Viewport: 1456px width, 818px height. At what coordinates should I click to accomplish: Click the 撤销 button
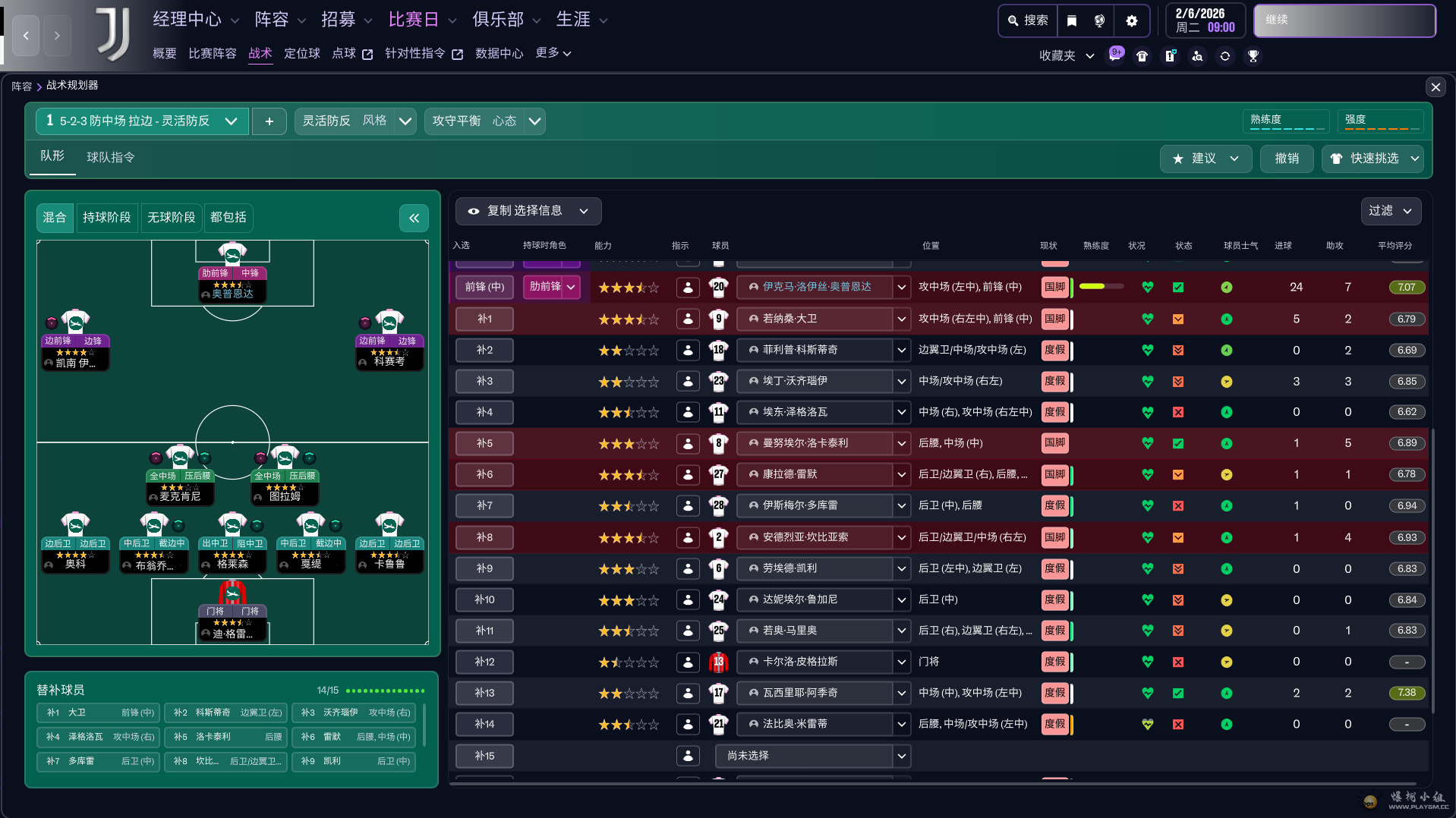pyautogui.click(x=1286, y=159)
